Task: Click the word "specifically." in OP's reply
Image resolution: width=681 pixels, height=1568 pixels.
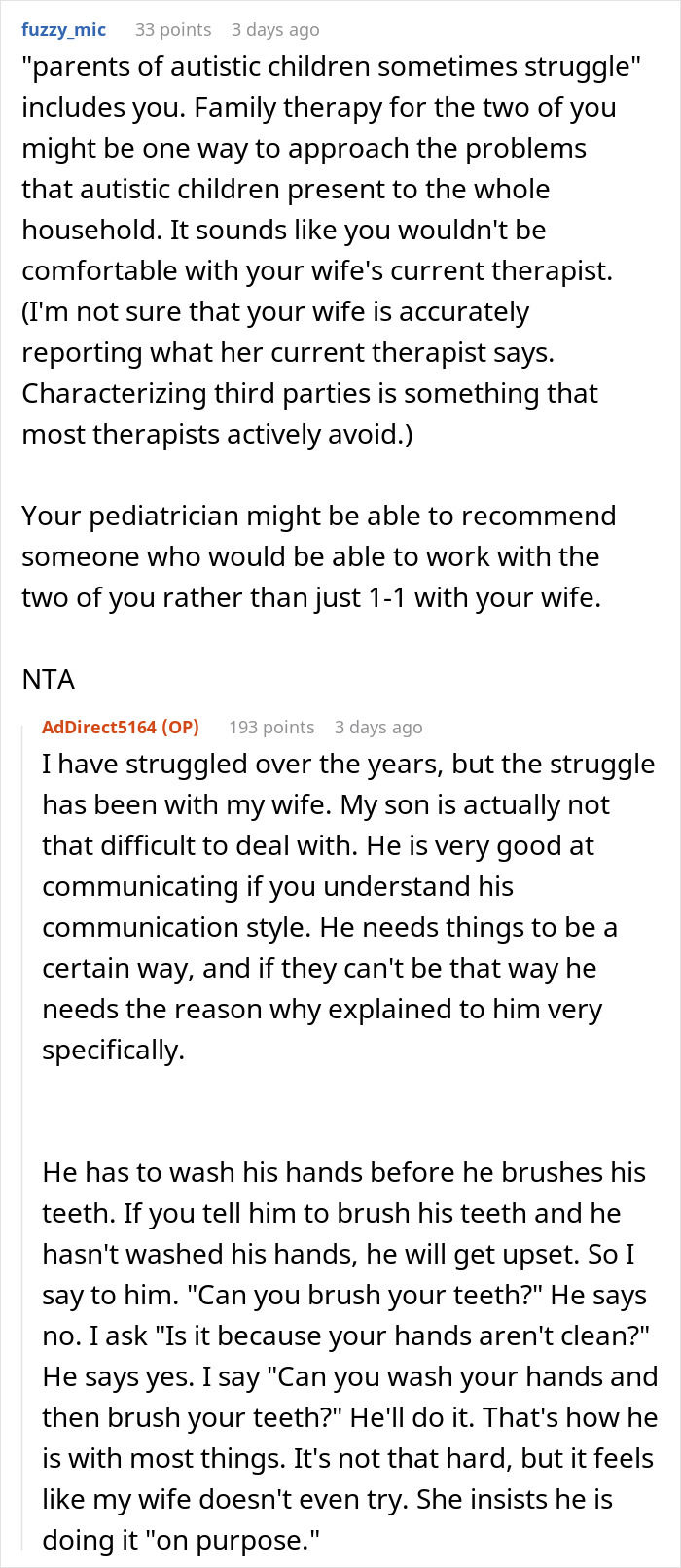Action: (113, 1051)
